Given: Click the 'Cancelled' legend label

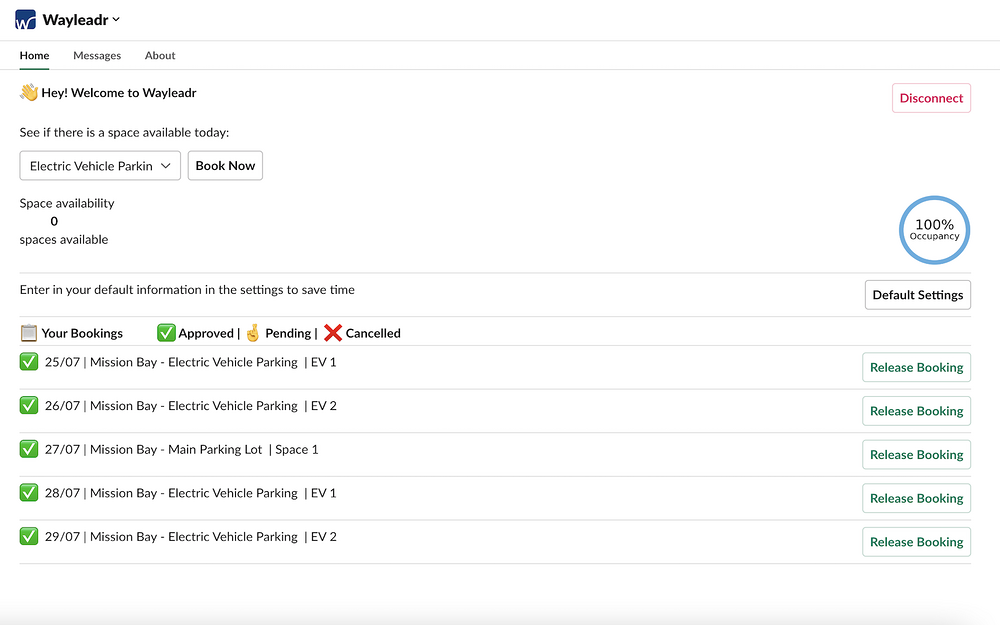Looking at the screenshot, I should (x=373, y=334).
